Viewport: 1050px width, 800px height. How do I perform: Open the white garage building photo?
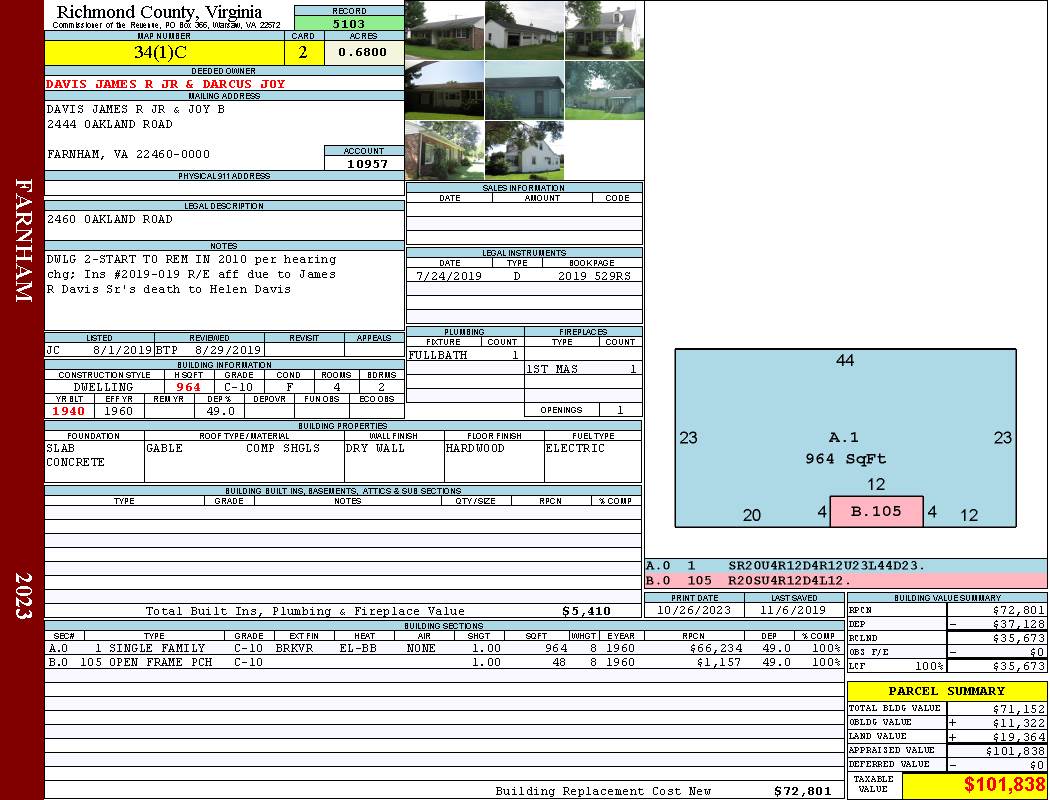point(524,30)
